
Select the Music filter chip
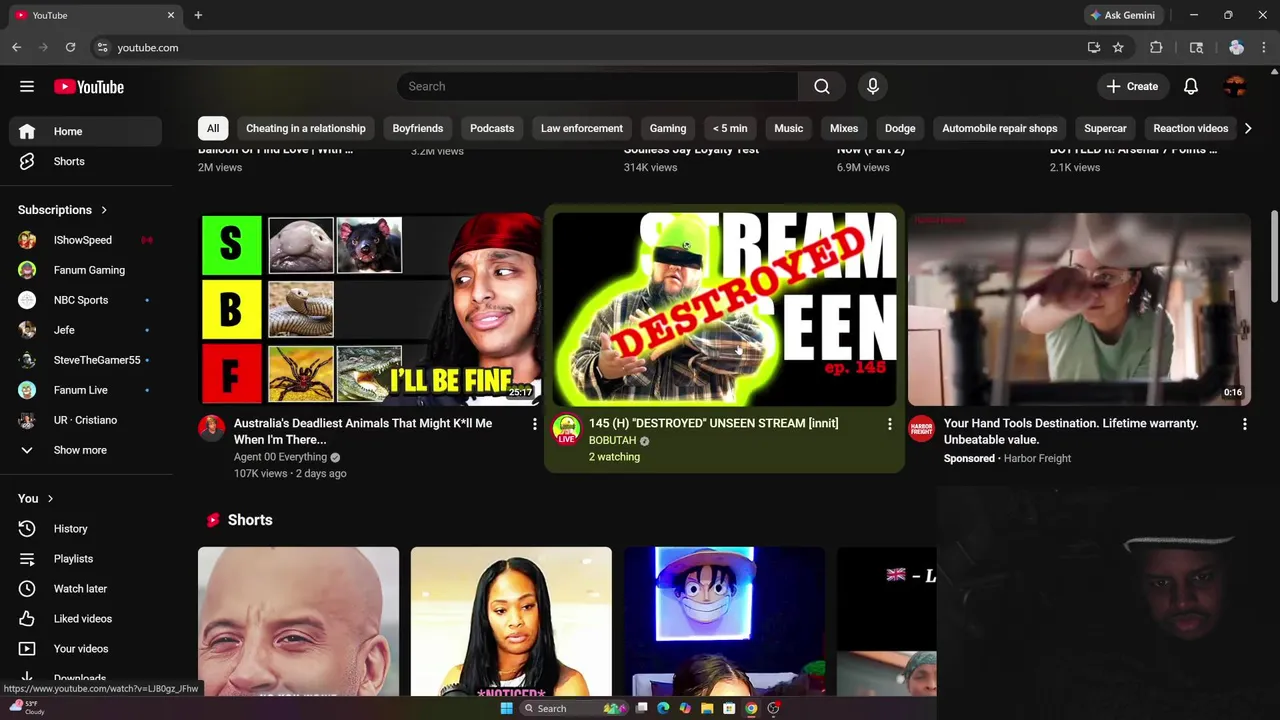789,128
